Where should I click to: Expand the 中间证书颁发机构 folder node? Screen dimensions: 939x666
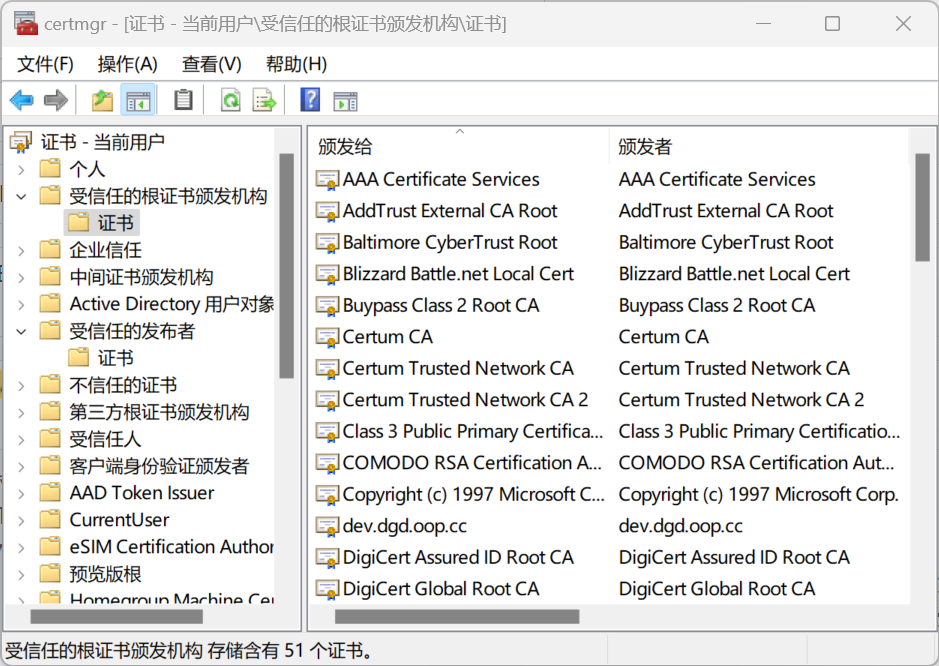22,277
